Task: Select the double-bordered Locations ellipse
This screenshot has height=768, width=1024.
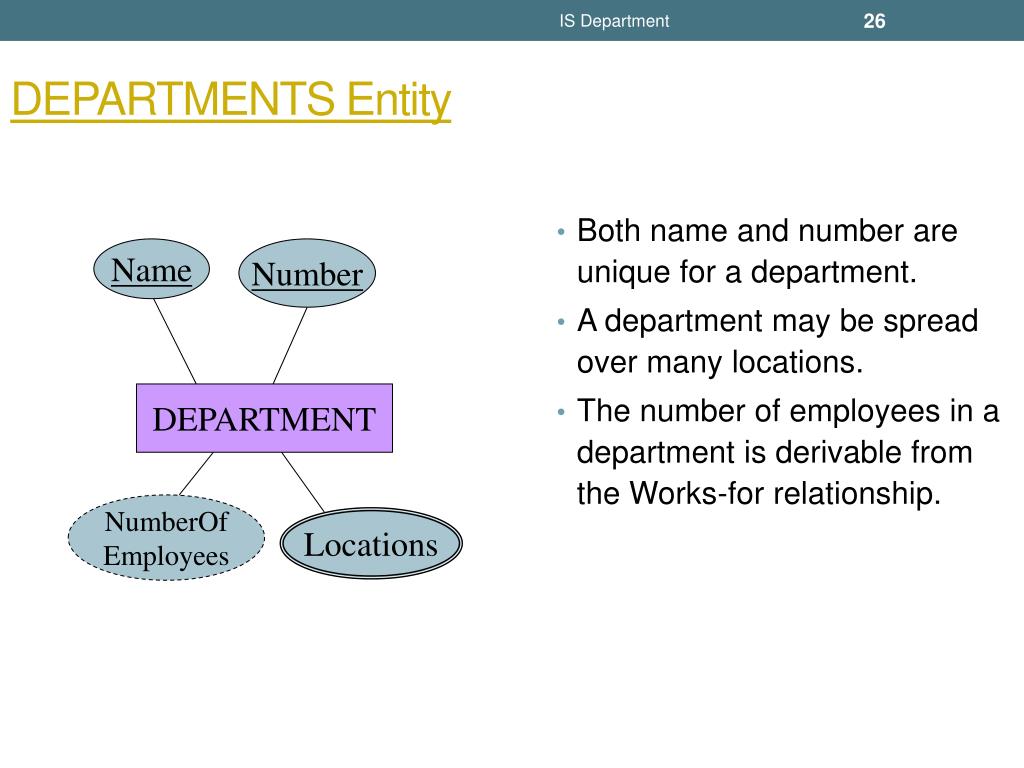Action: click(371, 543)
